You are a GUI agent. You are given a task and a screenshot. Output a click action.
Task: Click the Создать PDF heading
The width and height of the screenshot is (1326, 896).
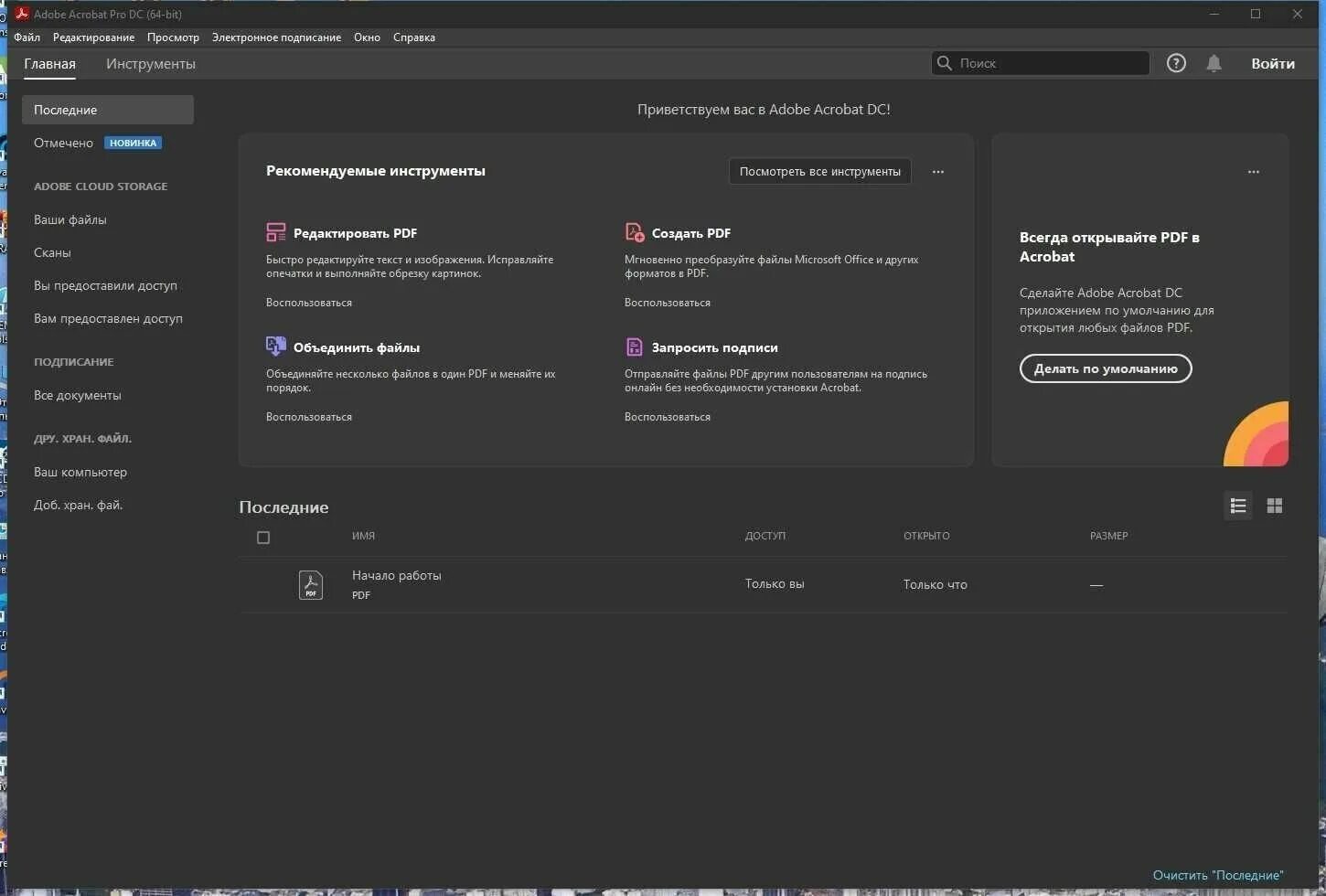click(x=691, y=233)
